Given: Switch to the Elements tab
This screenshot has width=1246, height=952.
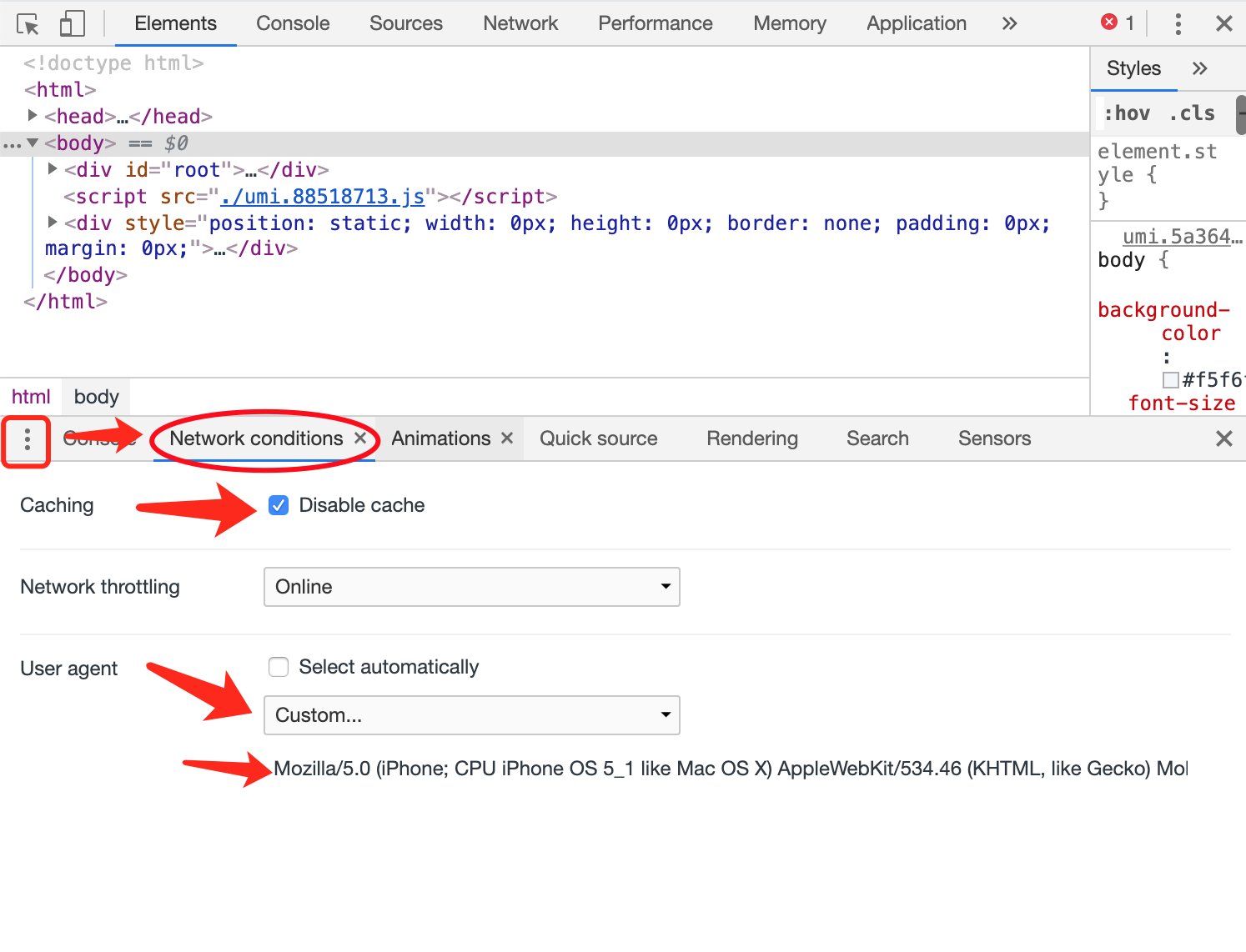Looking at the screenshot, I should click(175, 23).
